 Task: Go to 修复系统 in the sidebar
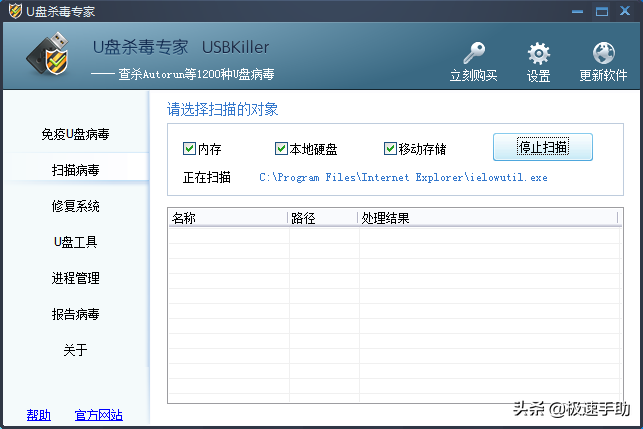coord(75,206)
